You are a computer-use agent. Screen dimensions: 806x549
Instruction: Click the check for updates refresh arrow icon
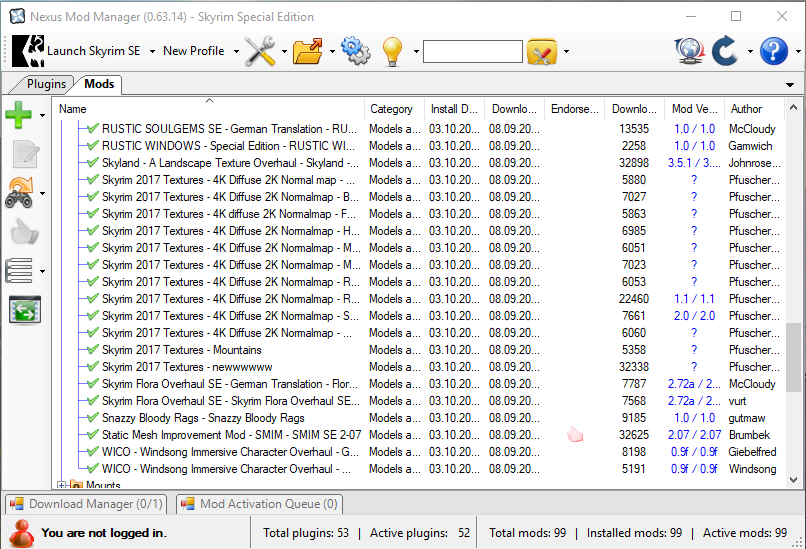[726, 51]
